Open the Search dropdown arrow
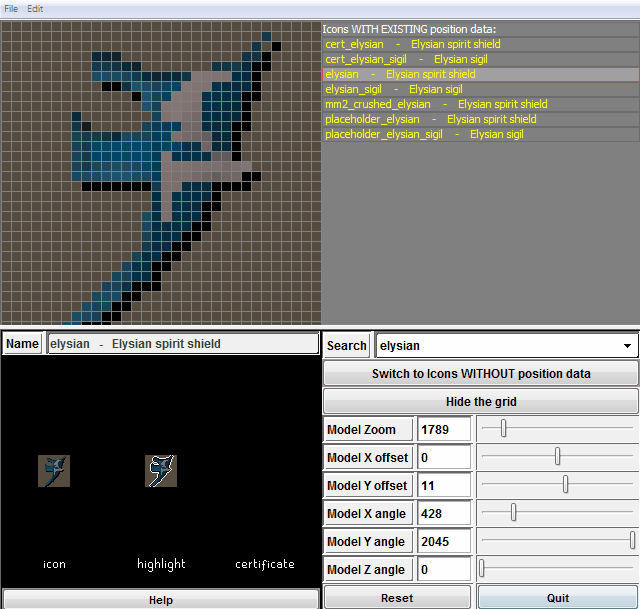The image size is (640, 609). pyautogui.click(x=627, y=346)
